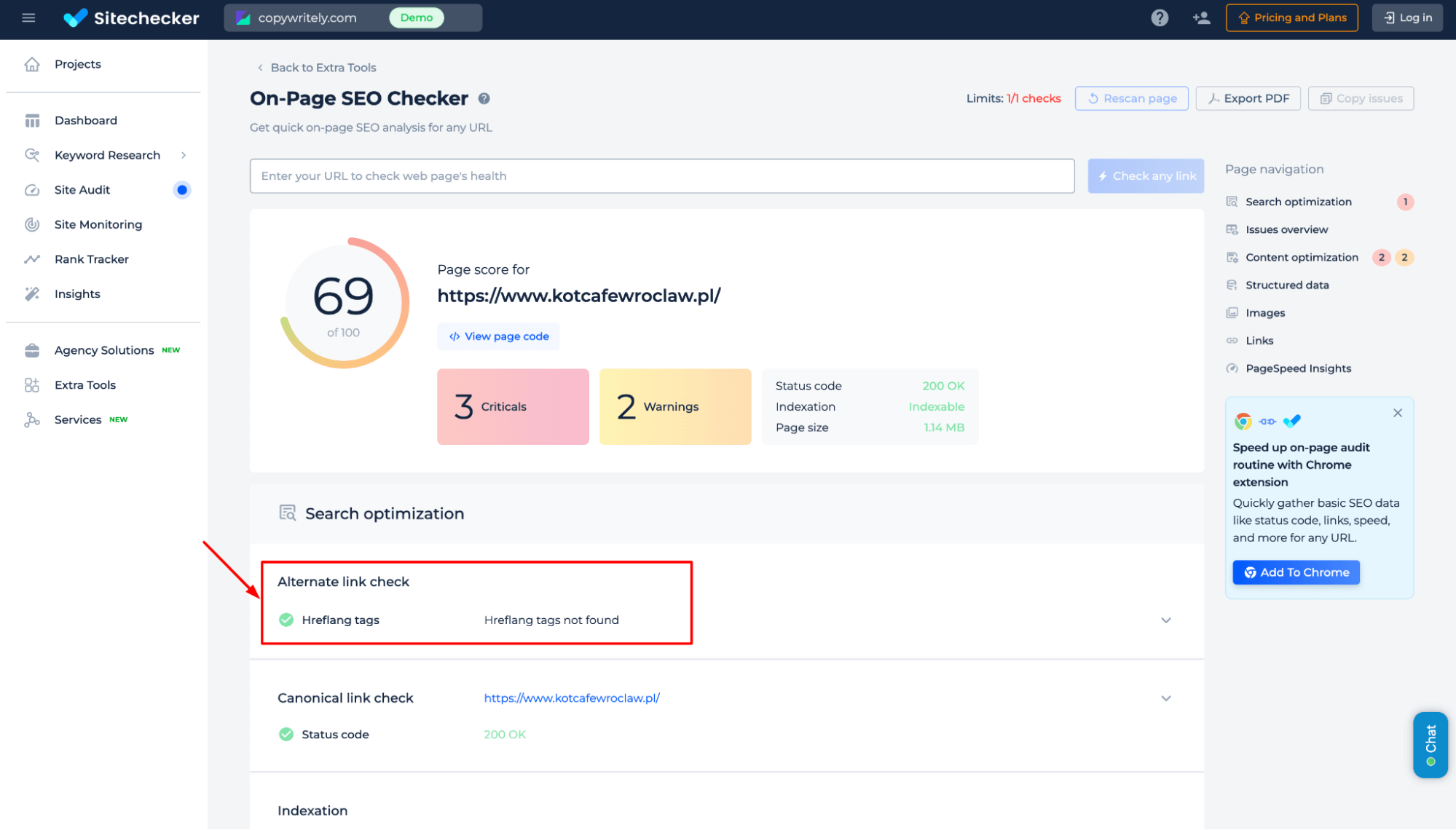Click the Sitechecker logo icon

[x=77, y=17]
